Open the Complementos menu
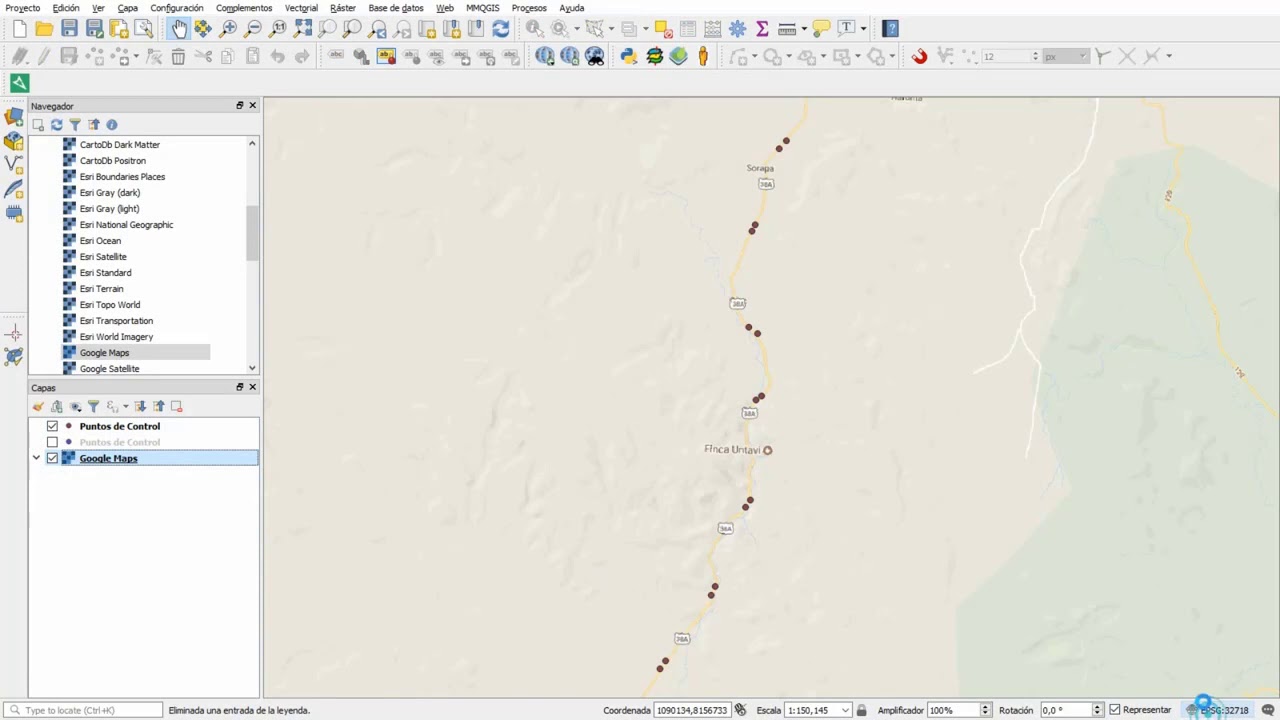The width and height of the screenshot is (1280, 720). 244,8
